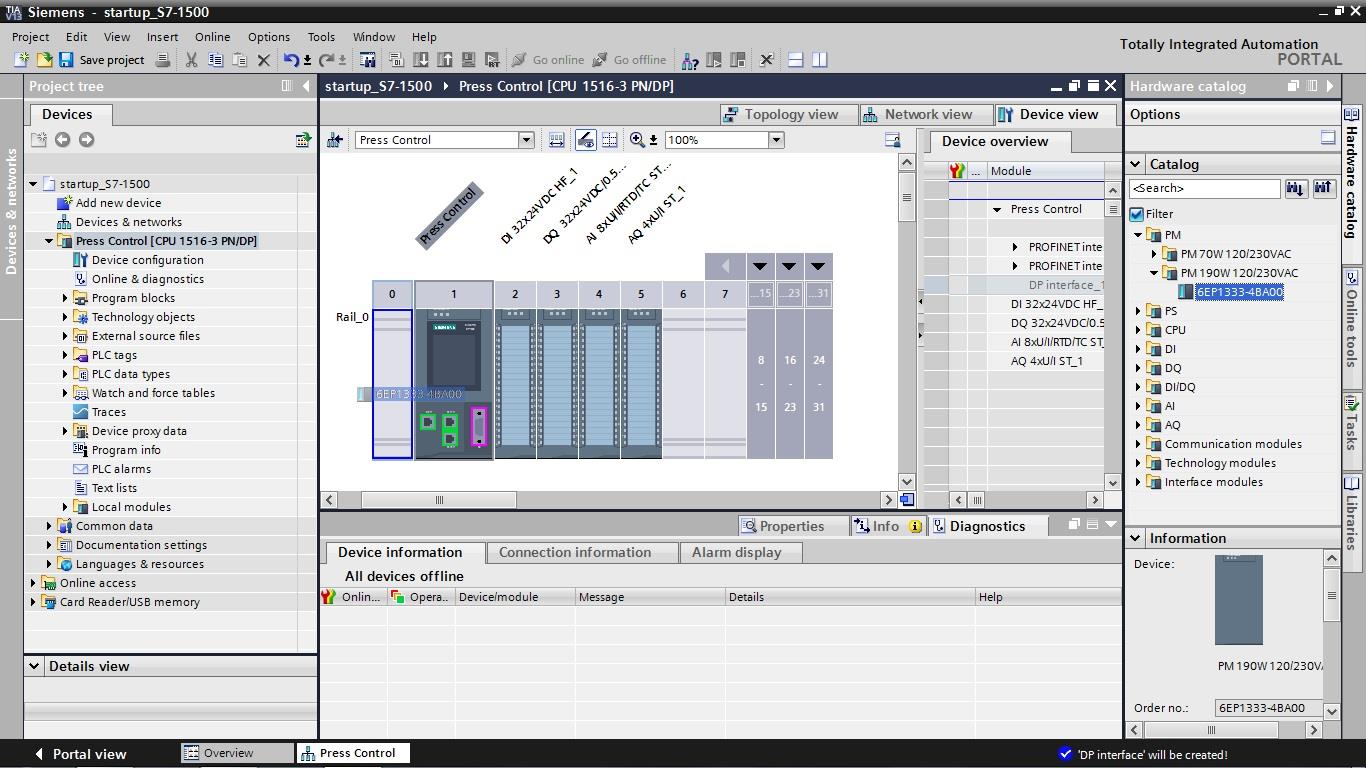Switch to Network view tab
This screenshot has width=1366, height=768.
pyautogui.click(x=925, y=114)
